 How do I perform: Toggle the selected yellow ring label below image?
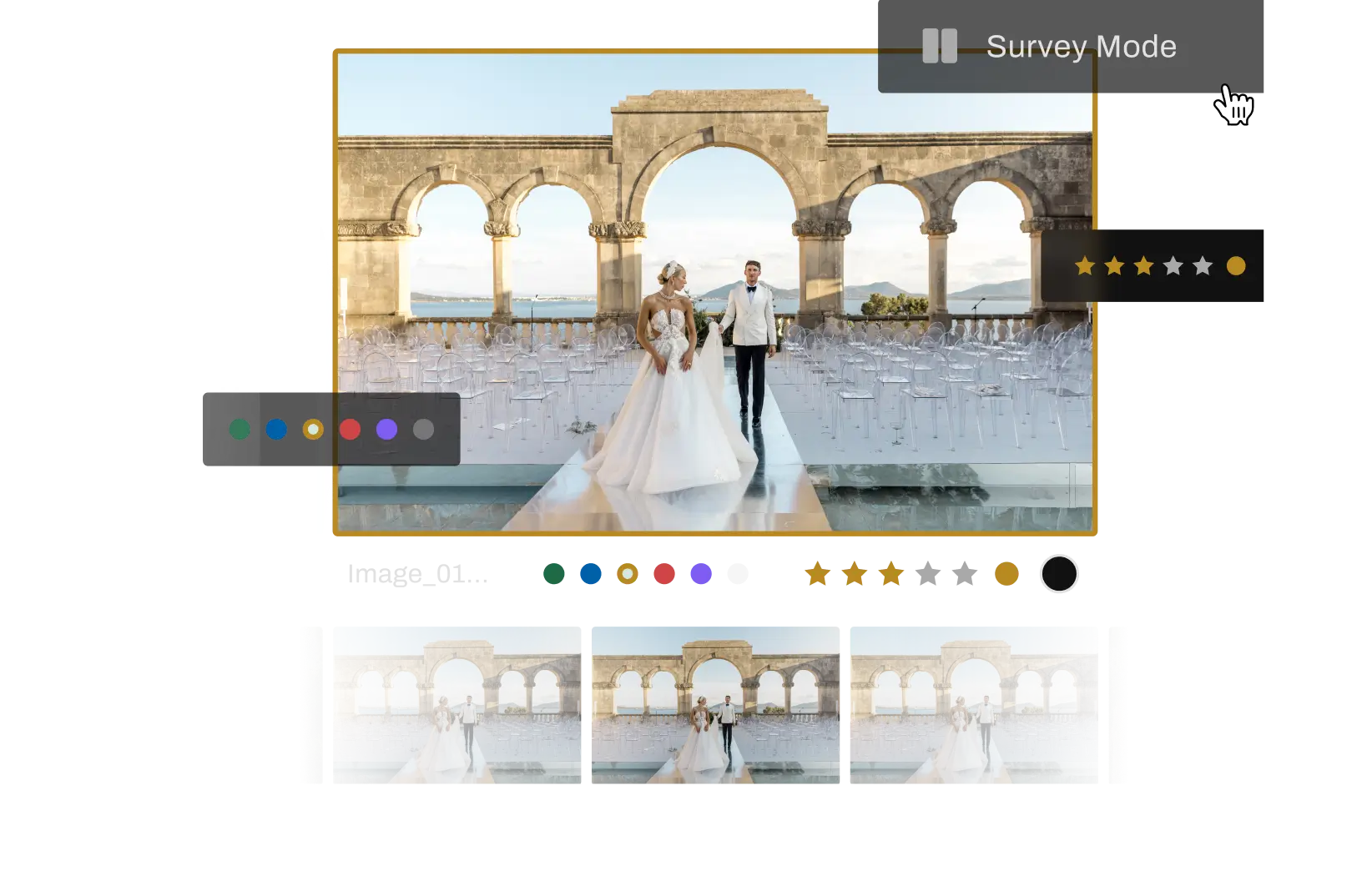(628, 574)
